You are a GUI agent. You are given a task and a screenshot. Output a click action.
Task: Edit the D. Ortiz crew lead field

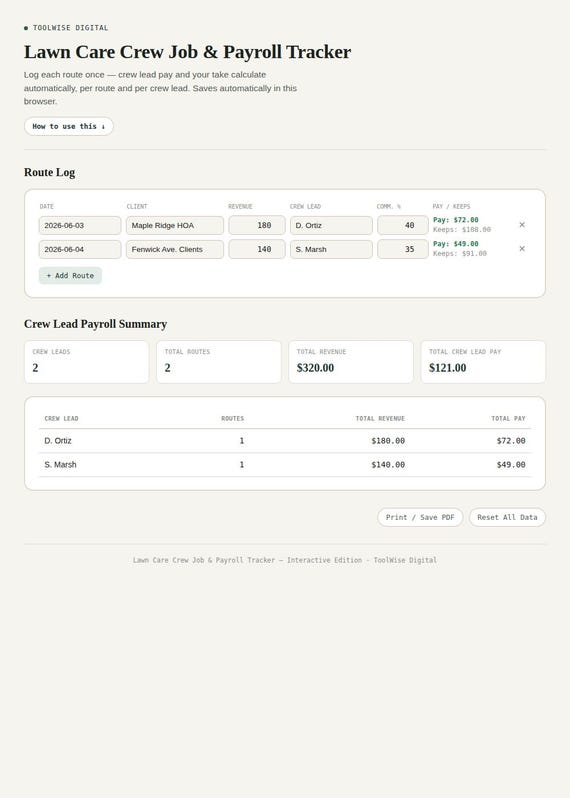(331, 225)
